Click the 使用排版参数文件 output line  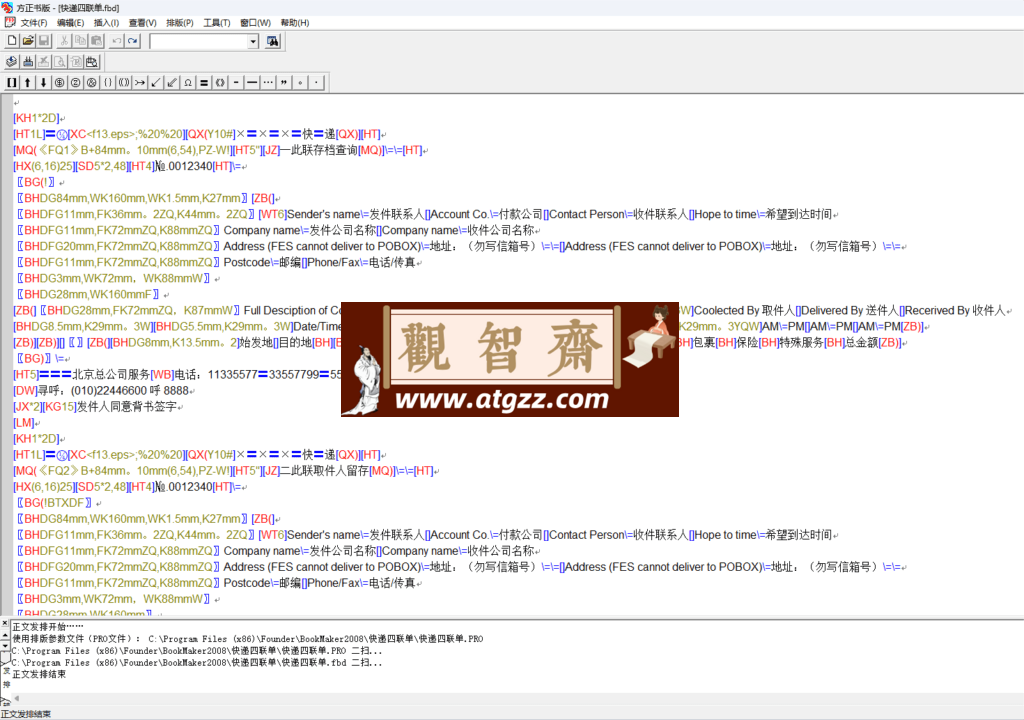coord(248,638)
